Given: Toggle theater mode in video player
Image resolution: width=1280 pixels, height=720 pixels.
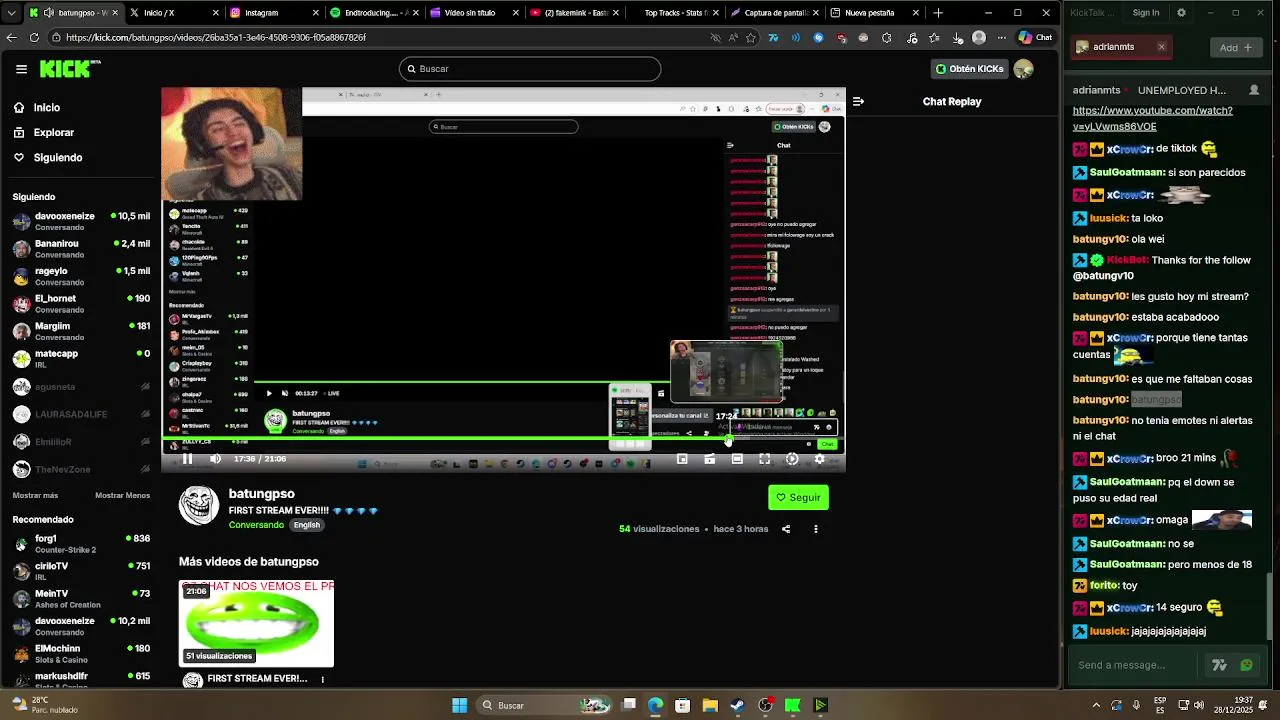Looking at the screenshot, I should pyautogui.click(x=737, y=459).
